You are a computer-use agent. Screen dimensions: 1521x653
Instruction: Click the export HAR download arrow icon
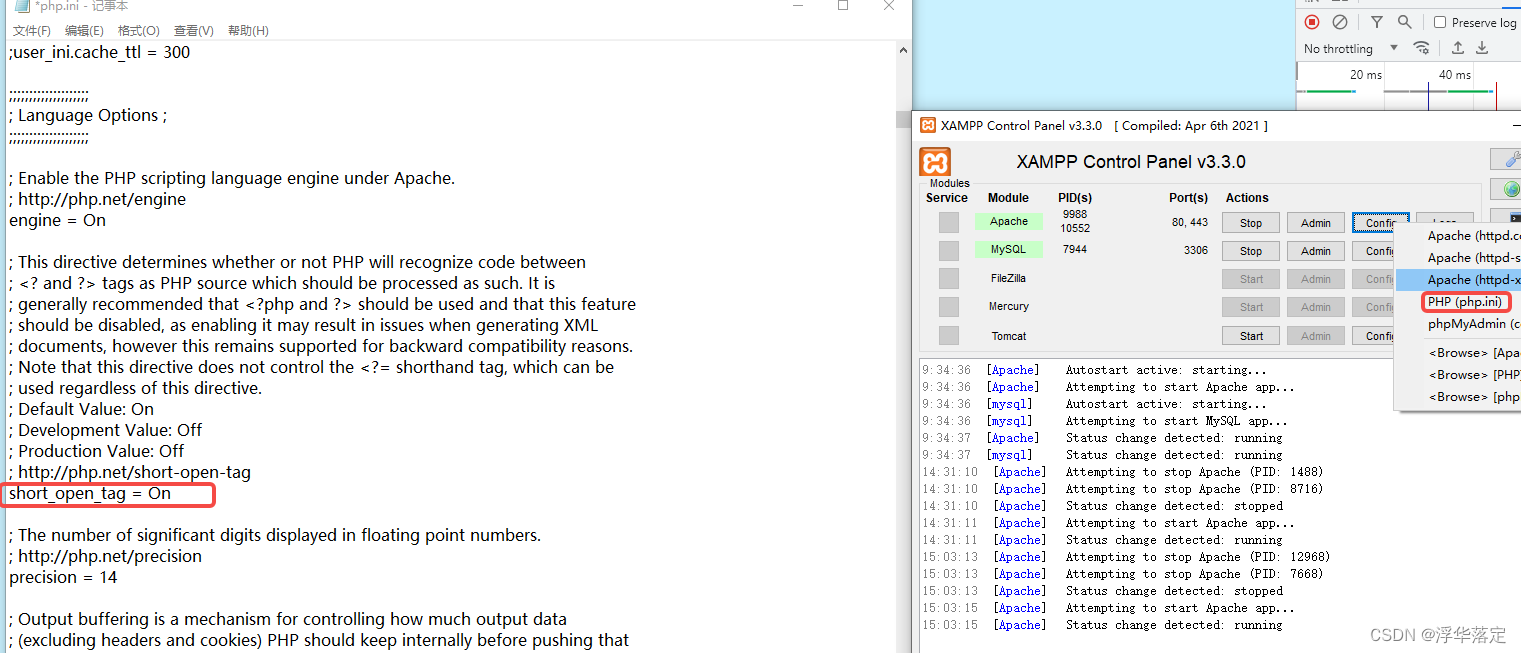point(1482,48)
